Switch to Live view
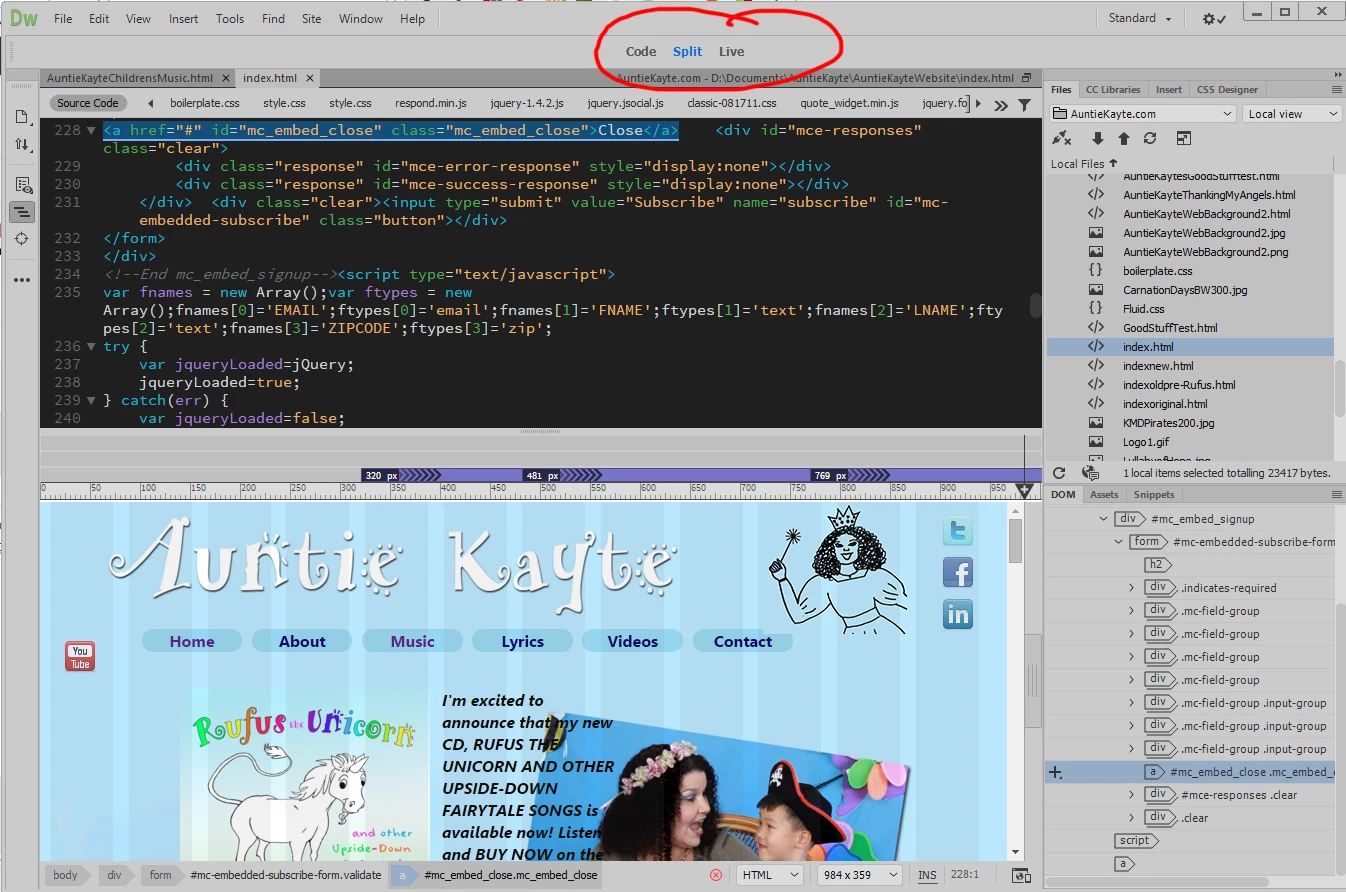This screenshot has width=1346, height=892. tap(731, 52)
